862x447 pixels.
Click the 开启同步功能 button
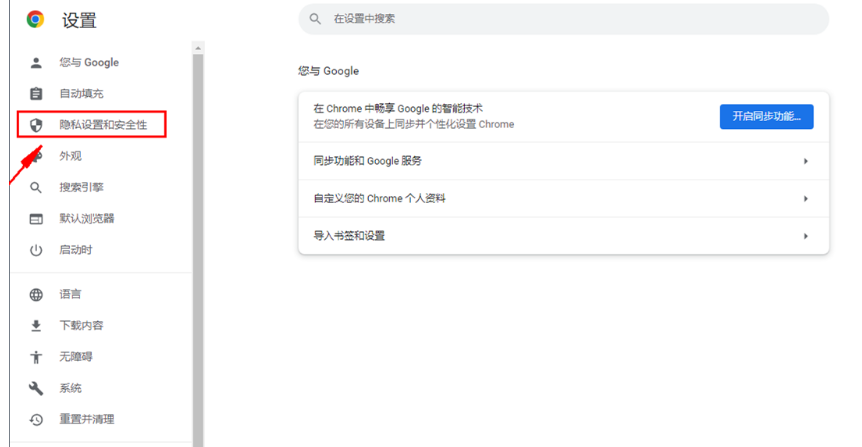point(766,117)
